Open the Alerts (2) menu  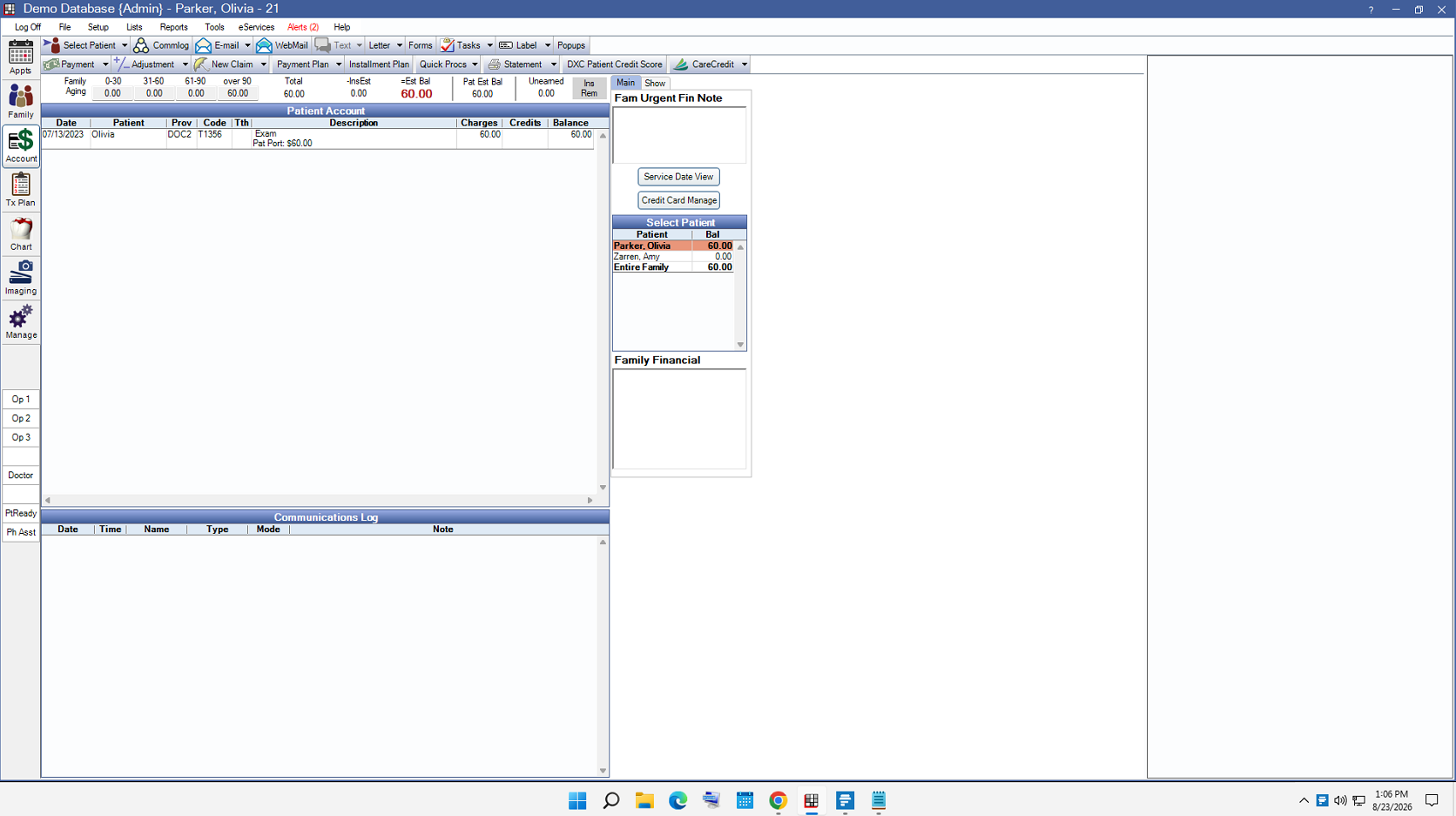pyautogui.click(x=303, y=27)
